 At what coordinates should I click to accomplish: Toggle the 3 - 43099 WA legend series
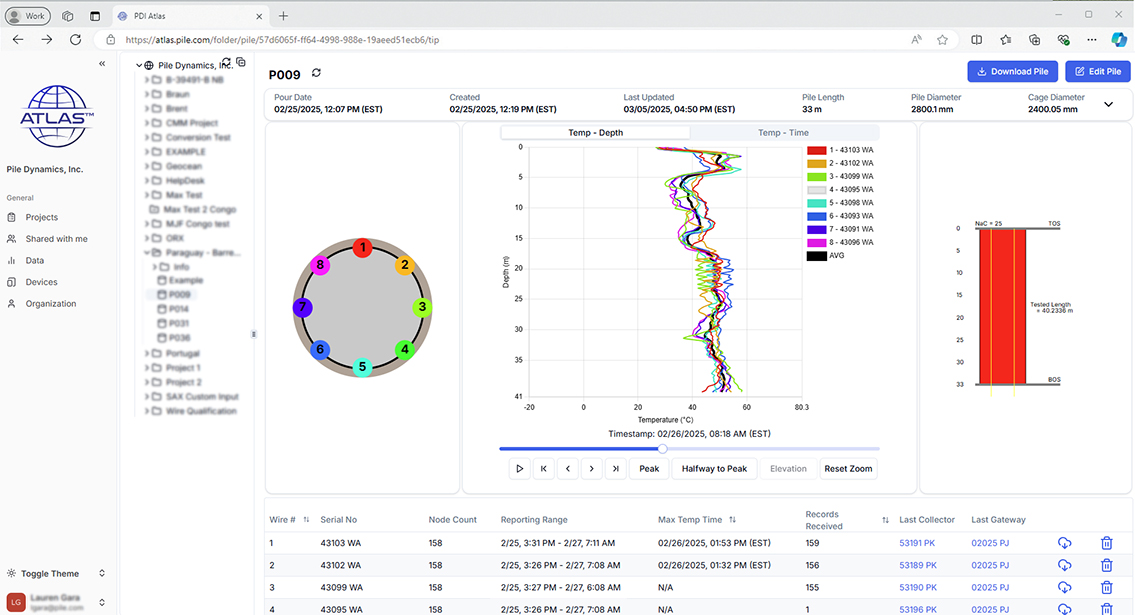coord(840,176)
